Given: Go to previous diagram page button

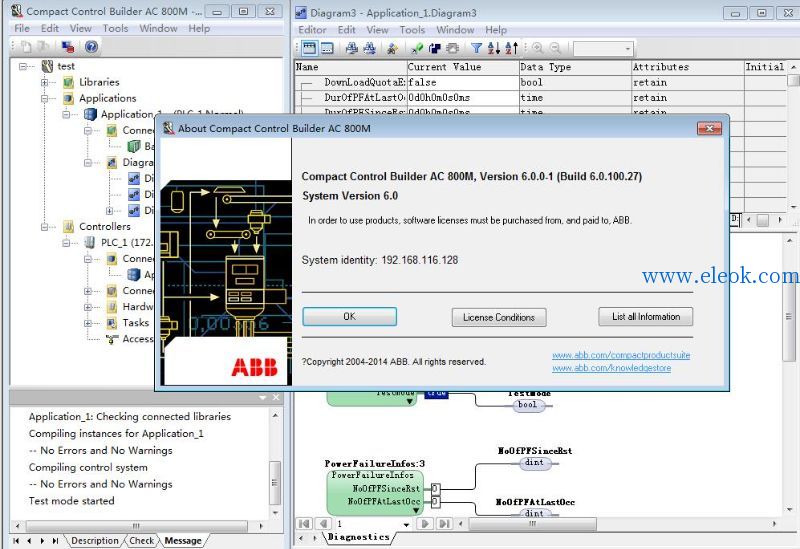Looking at the screenshot, I should pos(323,524).
